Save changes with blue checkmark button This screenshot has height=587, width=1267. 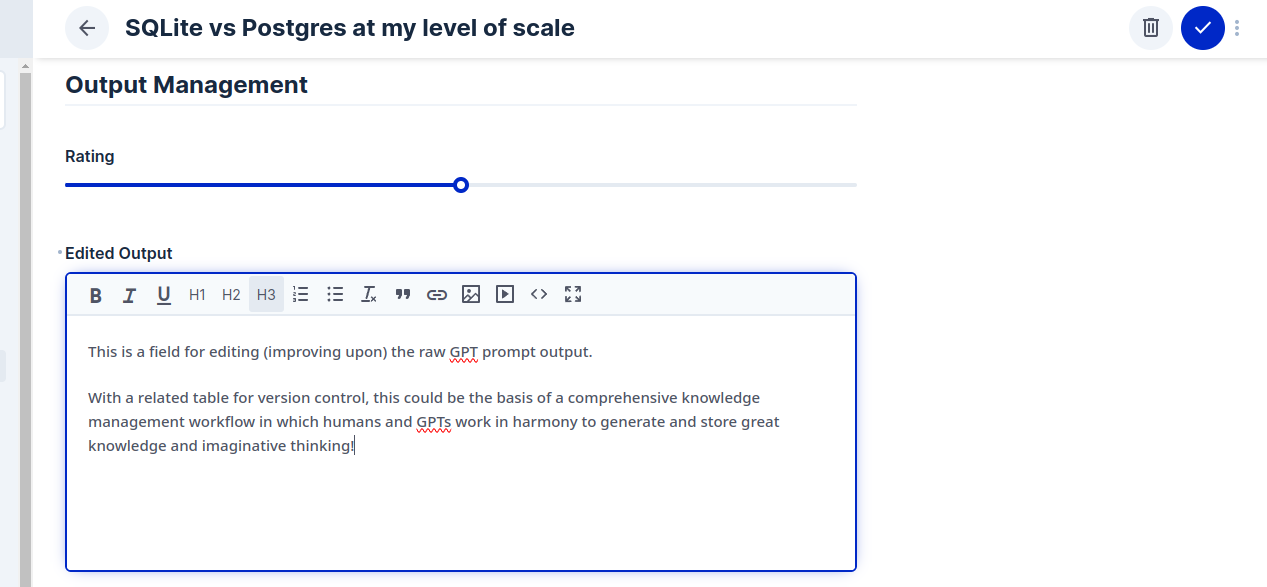point(1203,28)
